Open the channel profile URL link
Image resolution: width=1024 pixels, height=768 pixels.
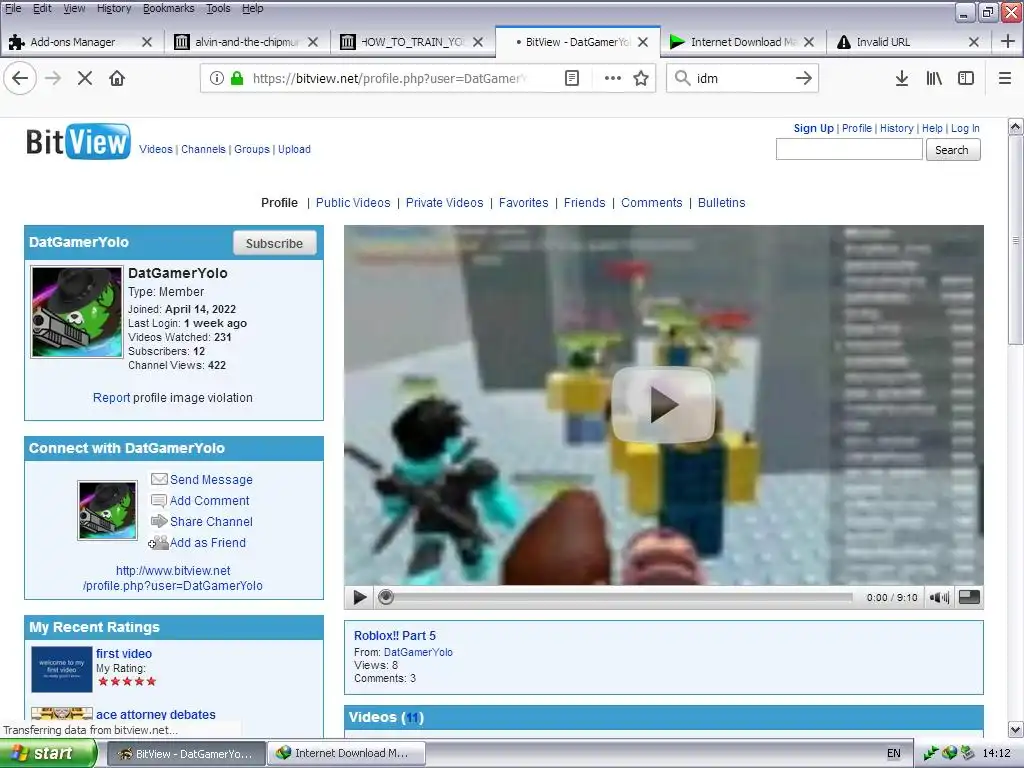click(173, 578)
